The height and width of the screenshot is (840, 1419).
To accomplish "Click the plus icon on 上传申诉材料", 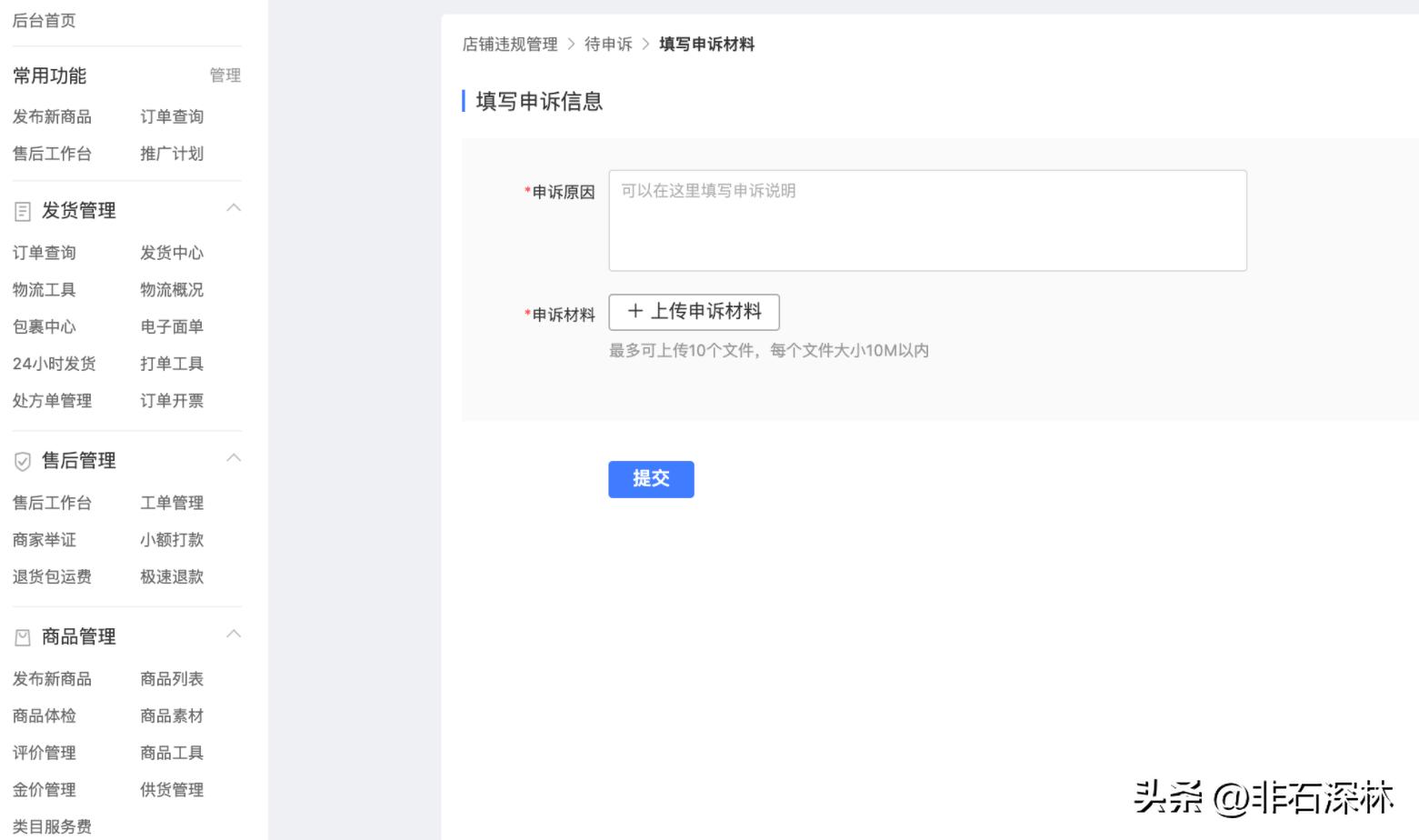I will coord(635,311).
